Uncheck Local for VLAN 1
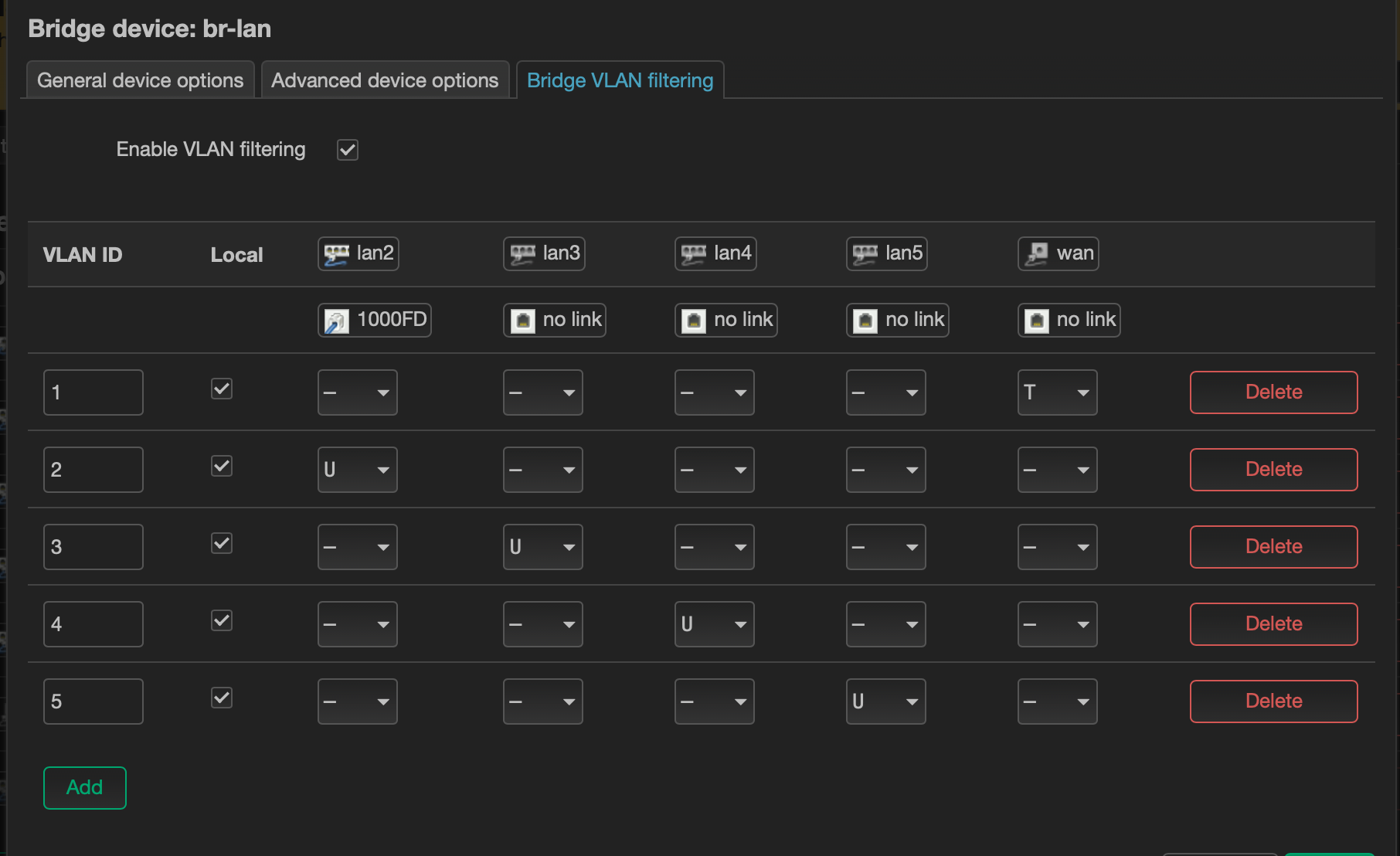 point(222,389)
